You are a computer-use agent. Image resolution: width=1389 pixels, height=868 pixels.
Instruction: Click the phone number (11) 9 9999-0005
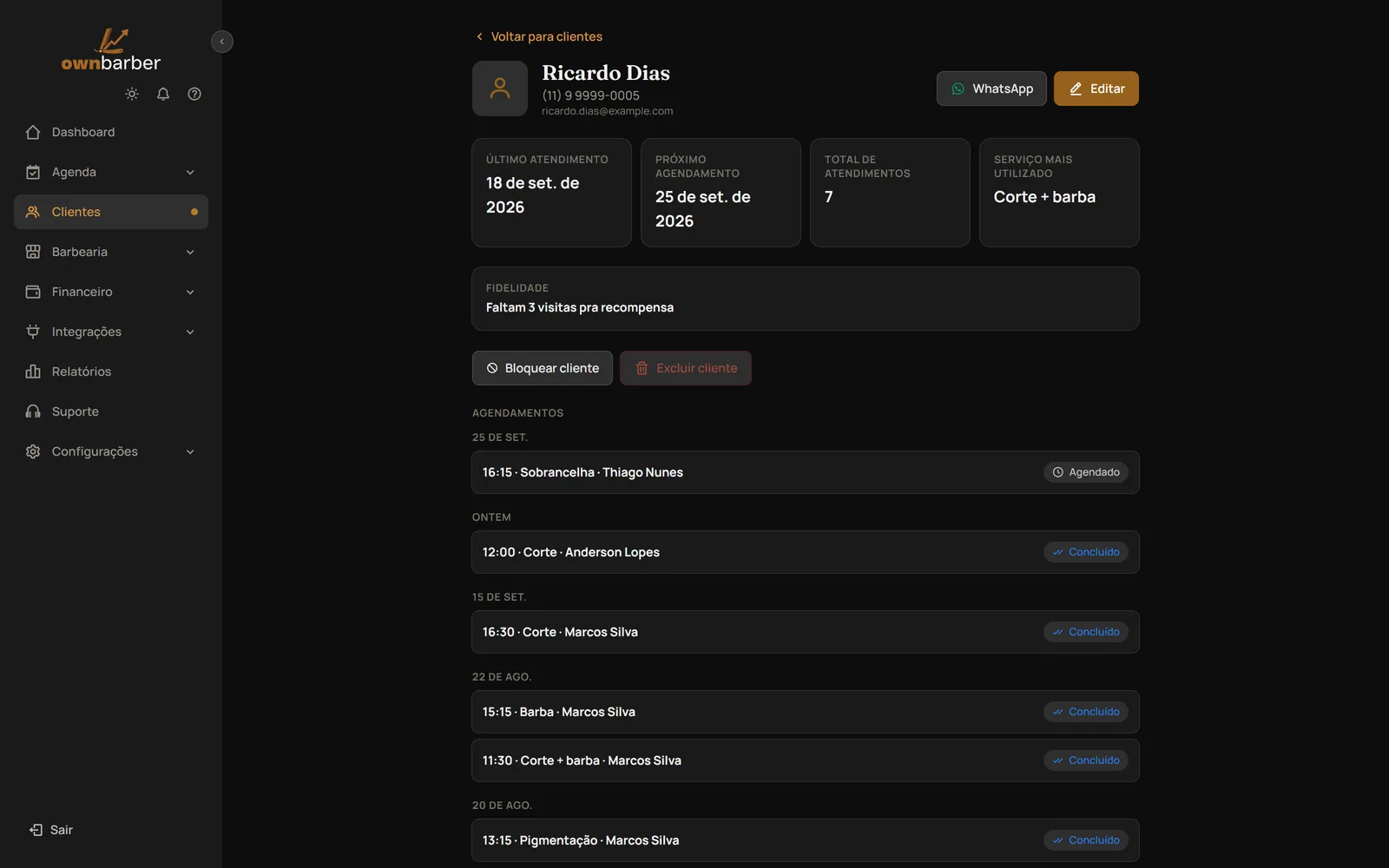click(591, 95)
